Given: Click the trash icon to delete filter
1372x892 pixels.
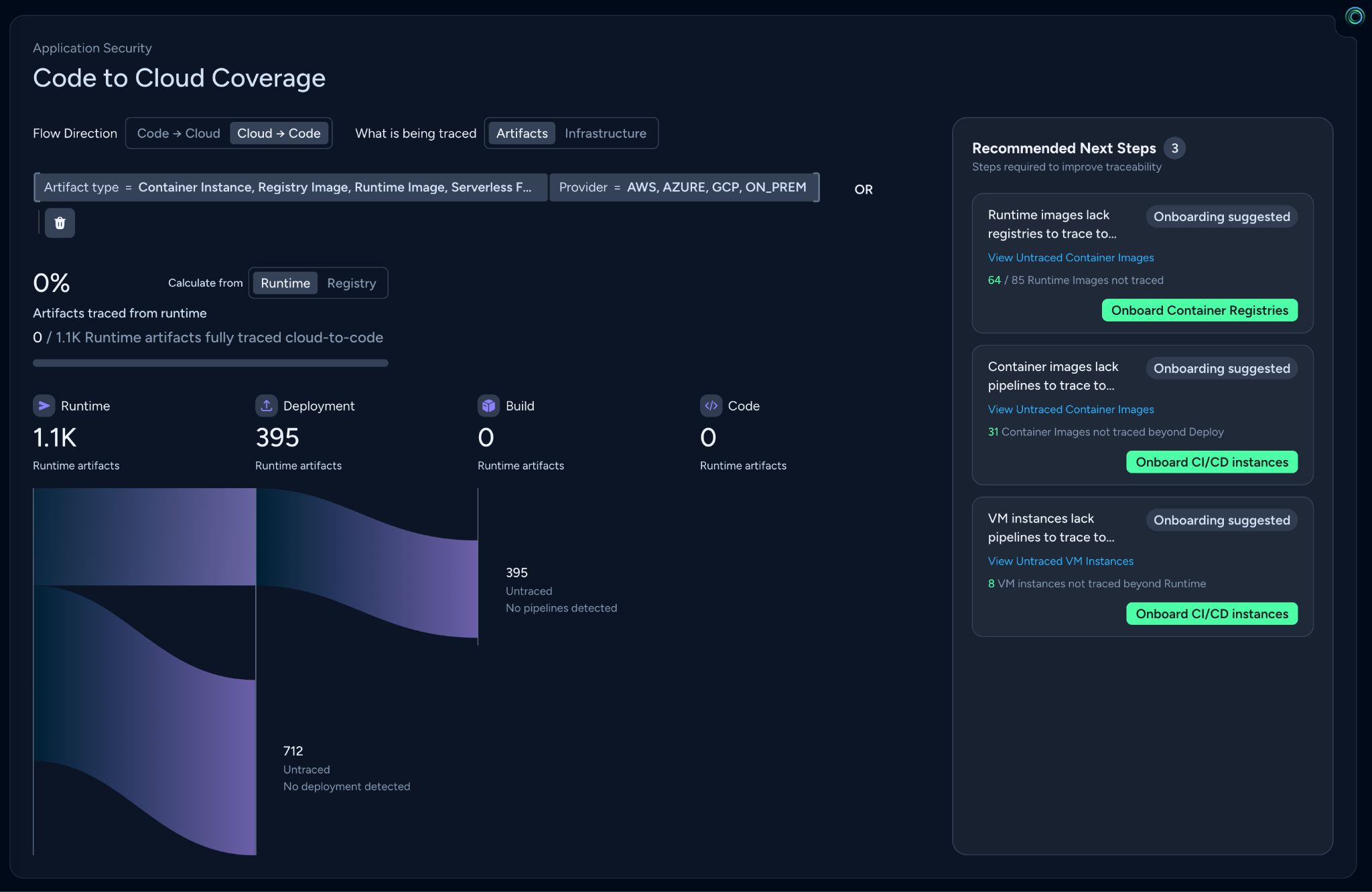Looking at the screenshot, I should [x=60, y=223].
